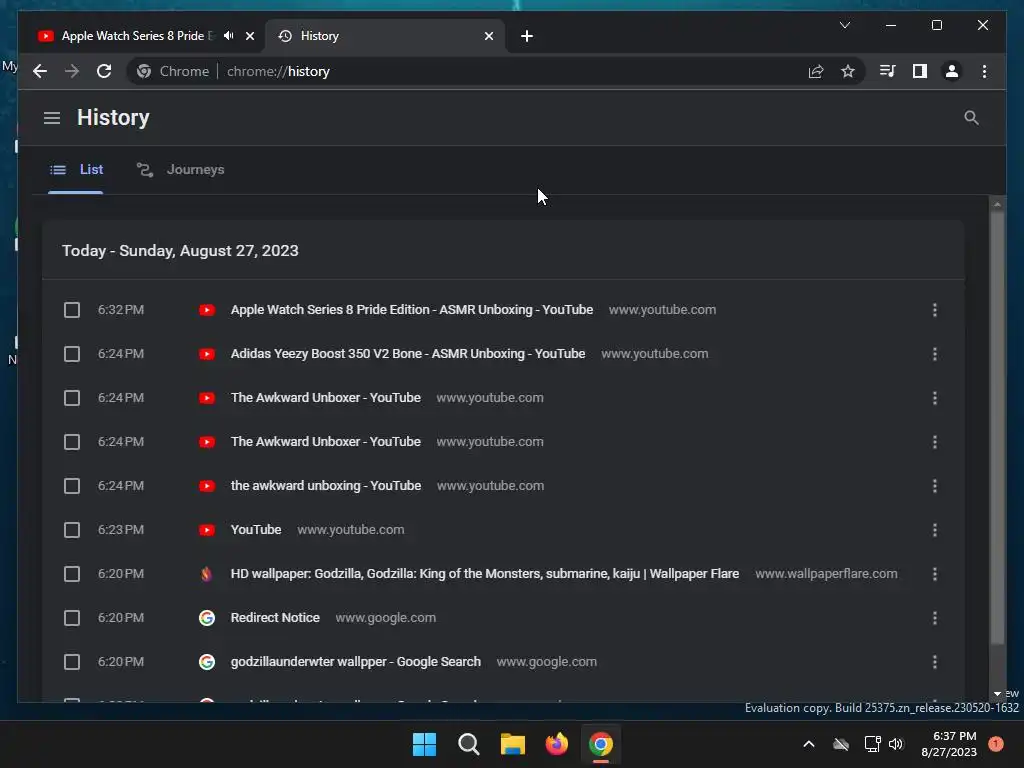Screen dimensions: 1024x768
Task: Open File Explorer from the taskbar
Action: (x=513, y=744)
